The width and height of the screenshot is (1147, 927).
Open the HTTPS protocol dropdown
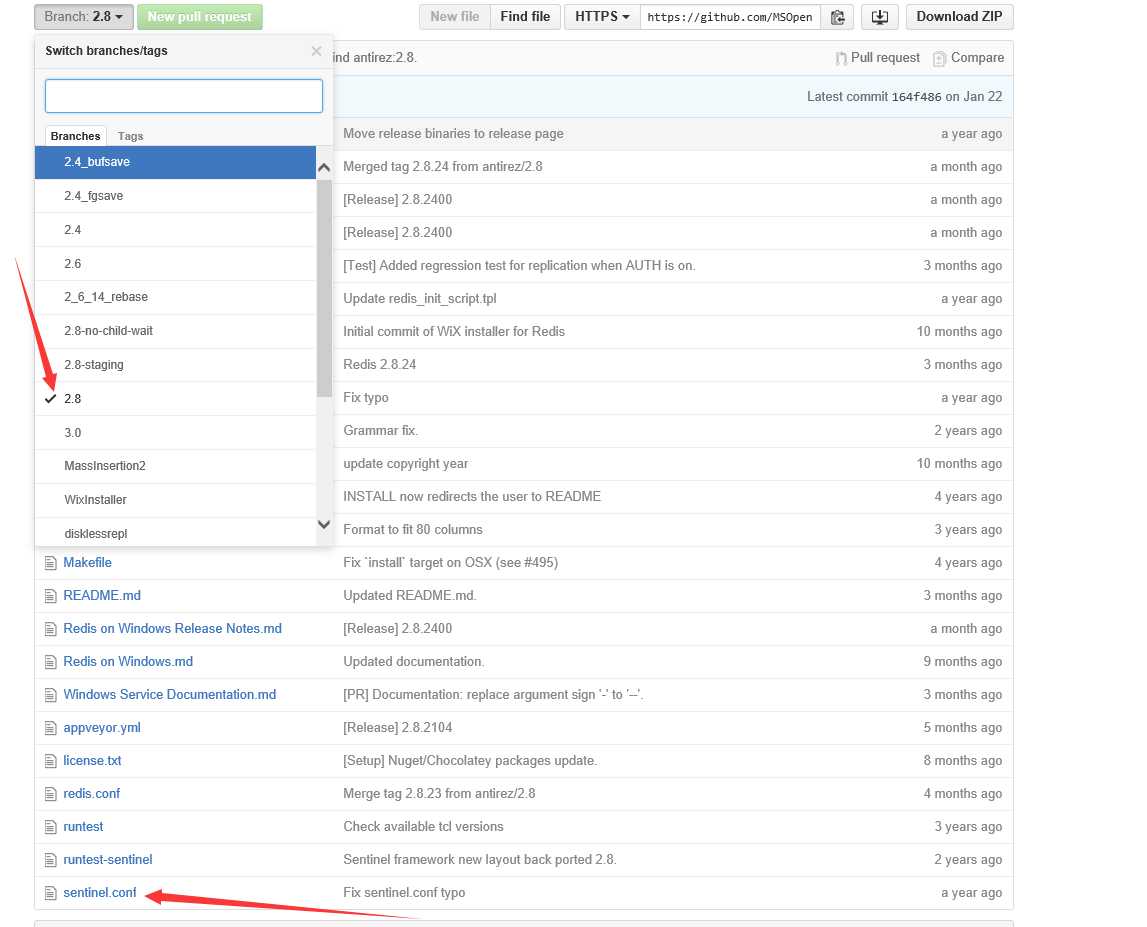click(602, 17)
